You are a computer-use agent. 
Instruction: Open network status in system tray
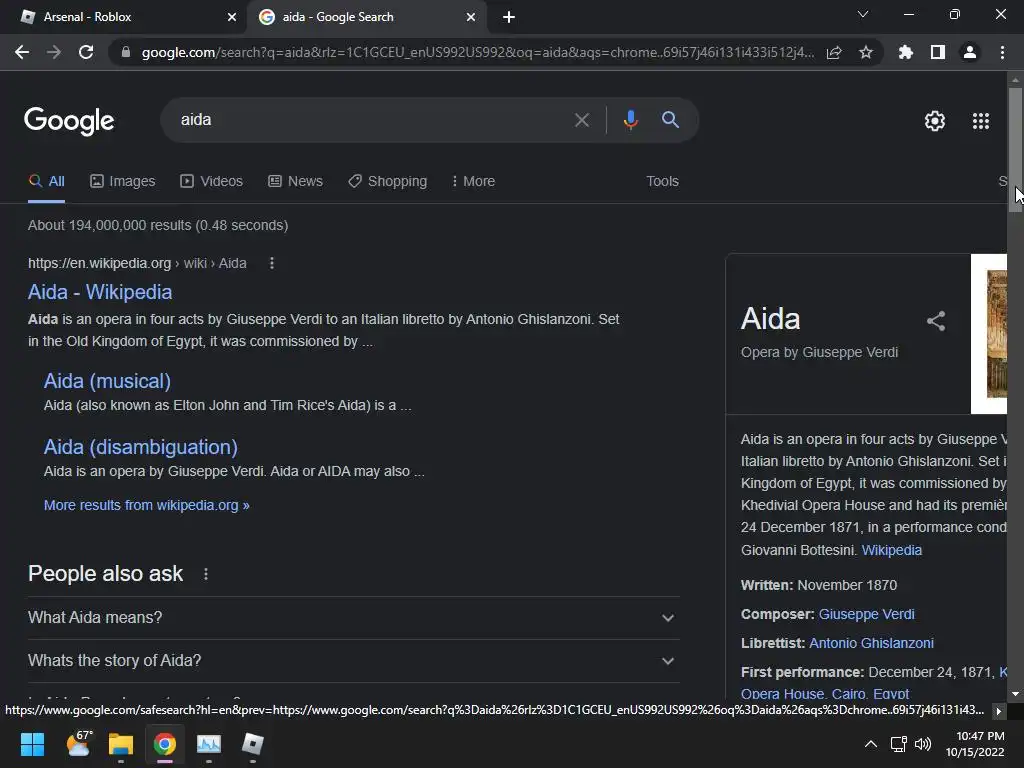pos(899,744)
